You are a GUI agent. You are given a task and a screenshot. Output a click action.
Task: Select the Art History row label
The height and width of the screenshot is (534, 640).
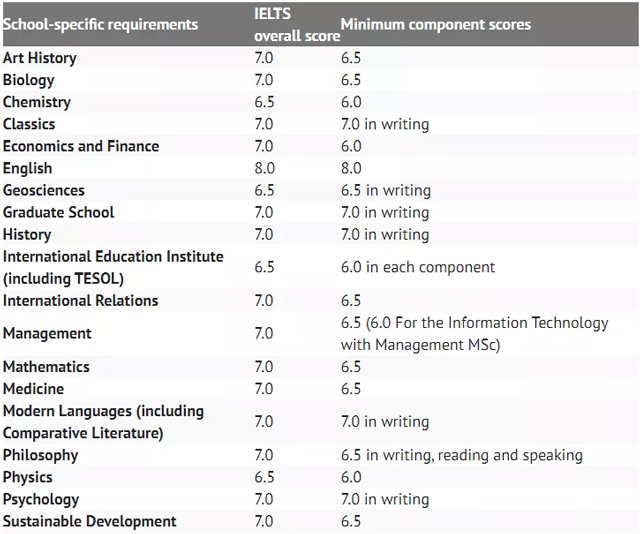[40, 58]
